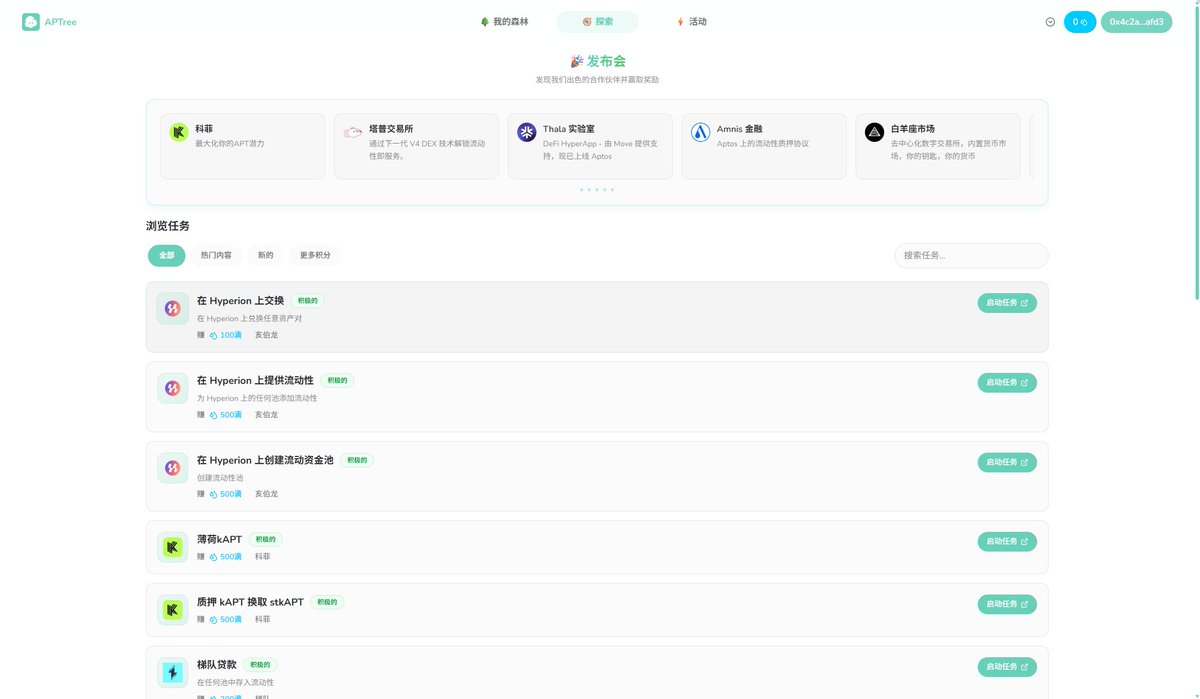Click the 梯队贷款 lightning task icon
The width and height of the screenshot is (1200, 699).
click(x=173, y=673)
